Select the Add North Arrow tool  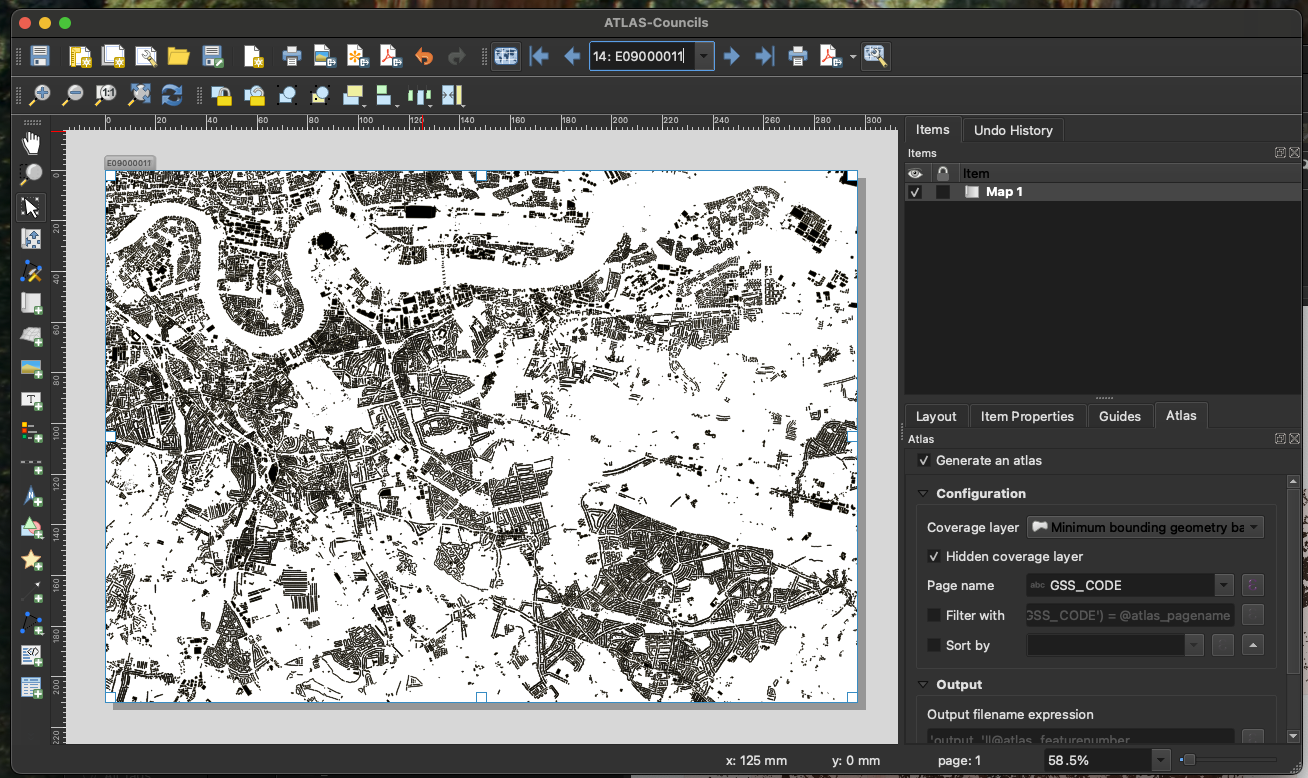[32, 496]
